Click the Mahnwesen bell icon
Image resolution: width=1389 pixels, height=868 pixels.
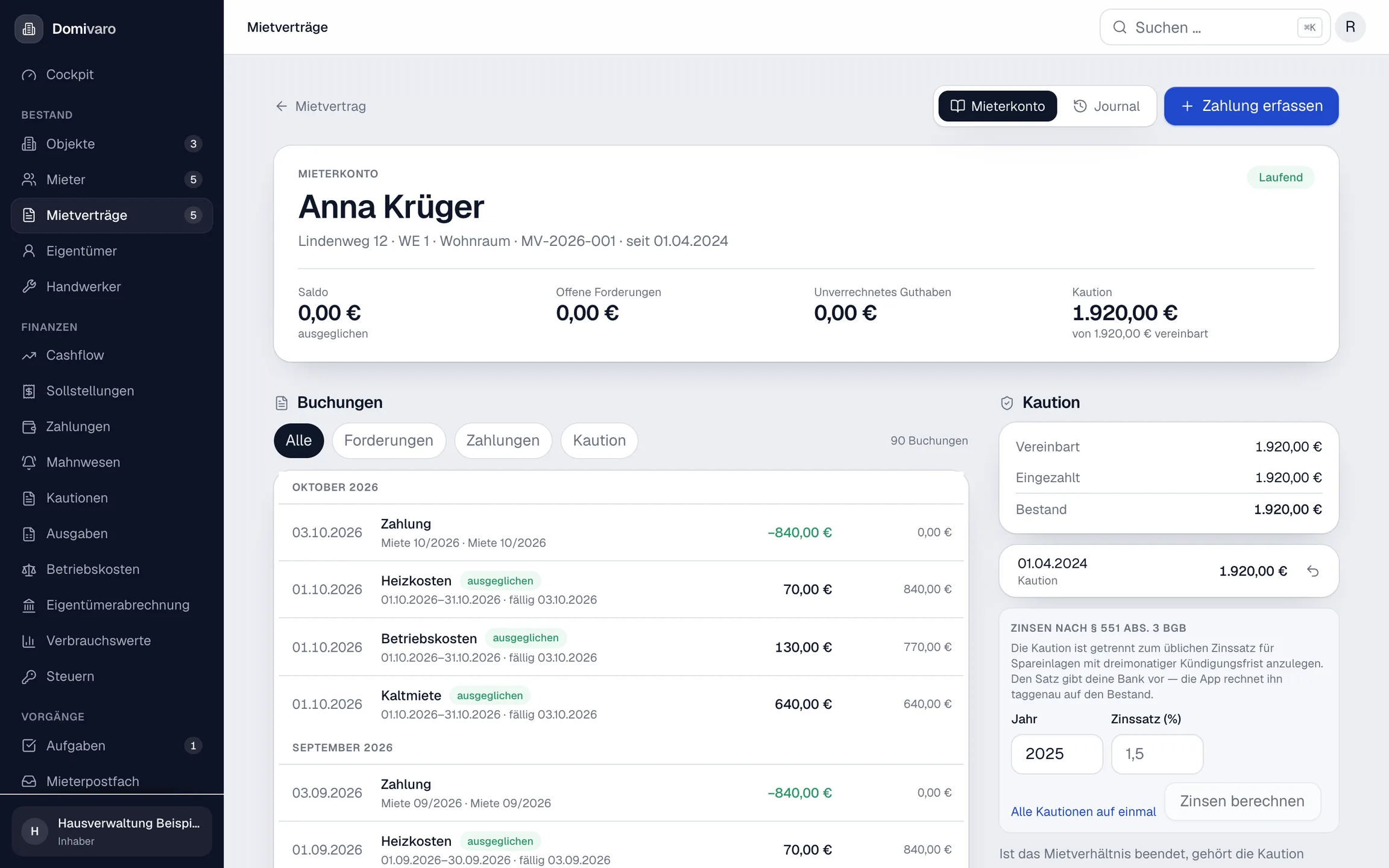click(x=29, y=462)
